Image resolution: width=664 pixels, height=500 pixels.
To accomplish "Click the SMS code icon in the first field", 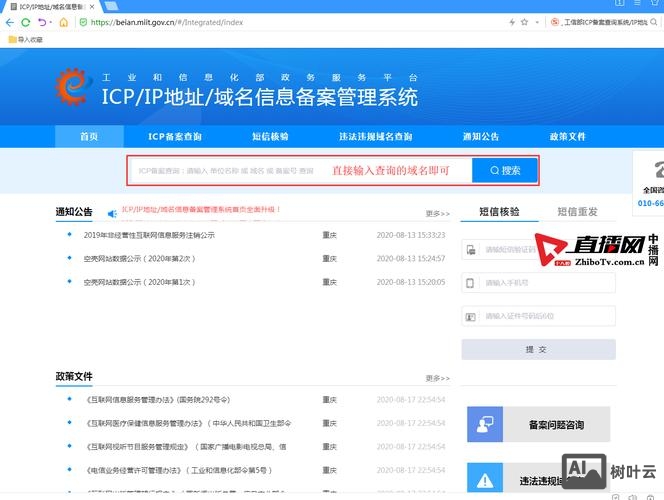I will pyautogui.click(x=471, y=250).
